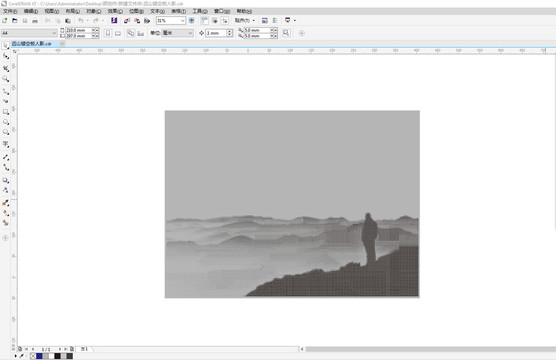Screen dimensions: 556x360
Task: Click the nudge distance input field
Action: (x=216, y=33)
